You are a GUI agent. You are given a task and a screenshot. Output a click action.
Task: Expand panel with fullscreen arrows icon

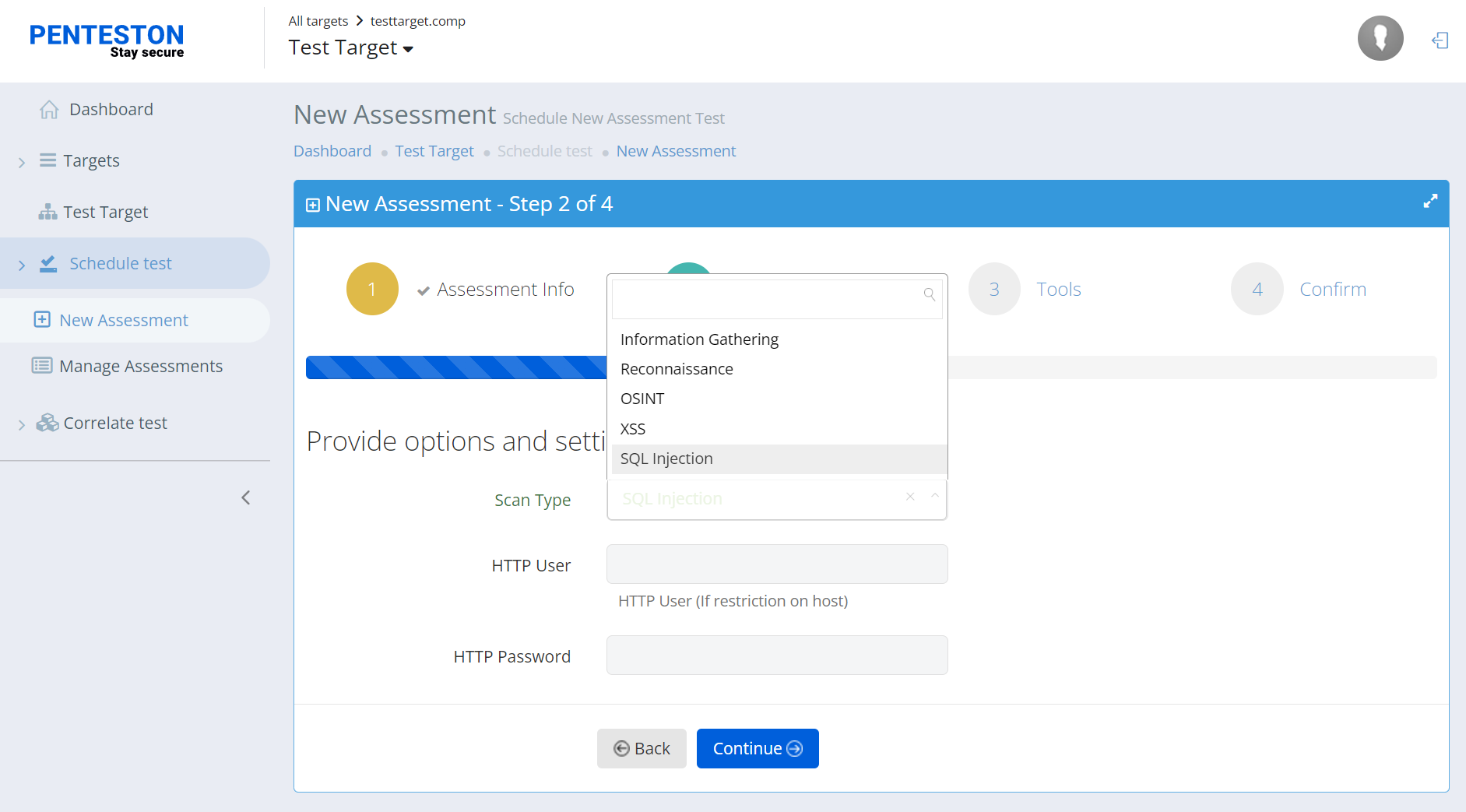[x=1429, y=202]
